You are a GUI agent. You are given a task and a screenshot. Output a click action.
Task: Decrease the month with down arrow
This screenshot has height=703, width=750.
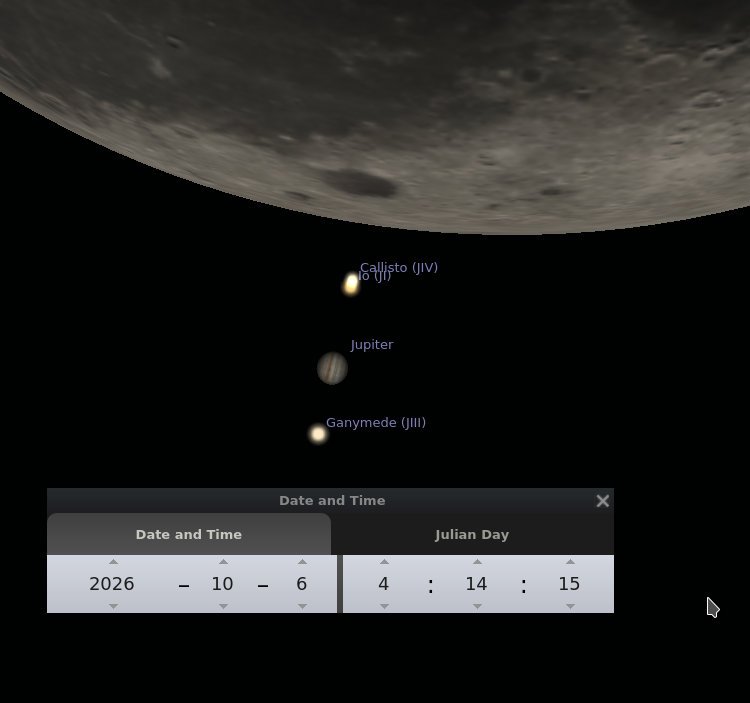tap(223, 606)
